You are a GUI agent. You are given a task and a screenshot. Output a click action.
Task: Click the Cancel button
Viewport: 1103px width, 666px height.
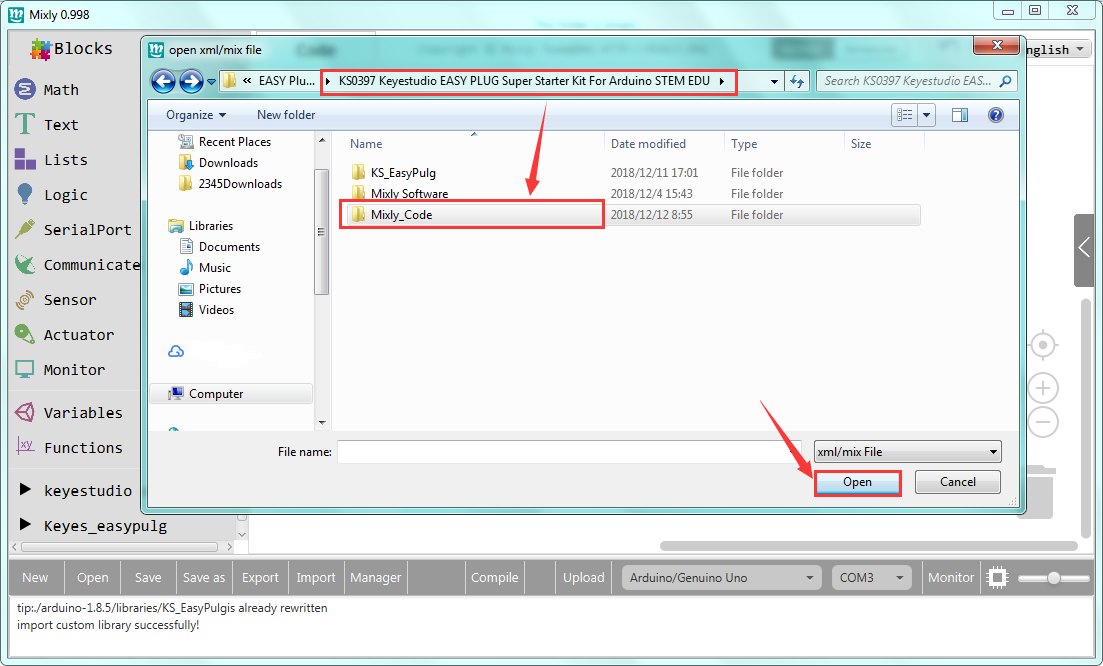pyautogui.click(x=957, y=482)
